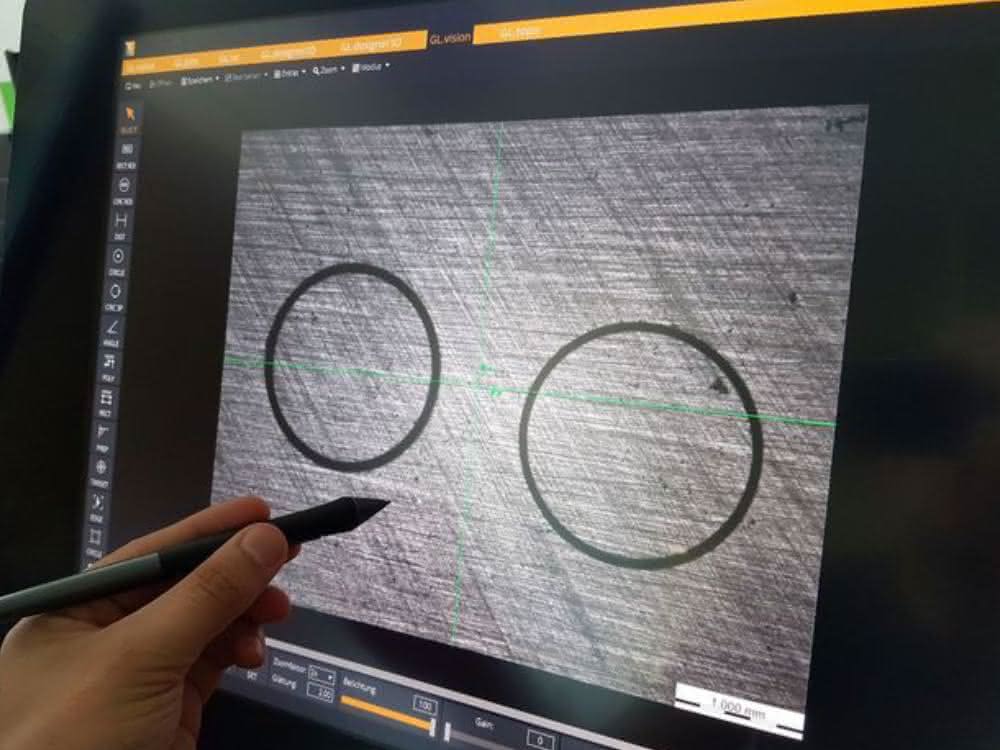The width and height of the screenshot is (1000, 750).
Task: Click the sidebar tool icon below TARGET
Action: pyautogui.click(x=98, y=507)
